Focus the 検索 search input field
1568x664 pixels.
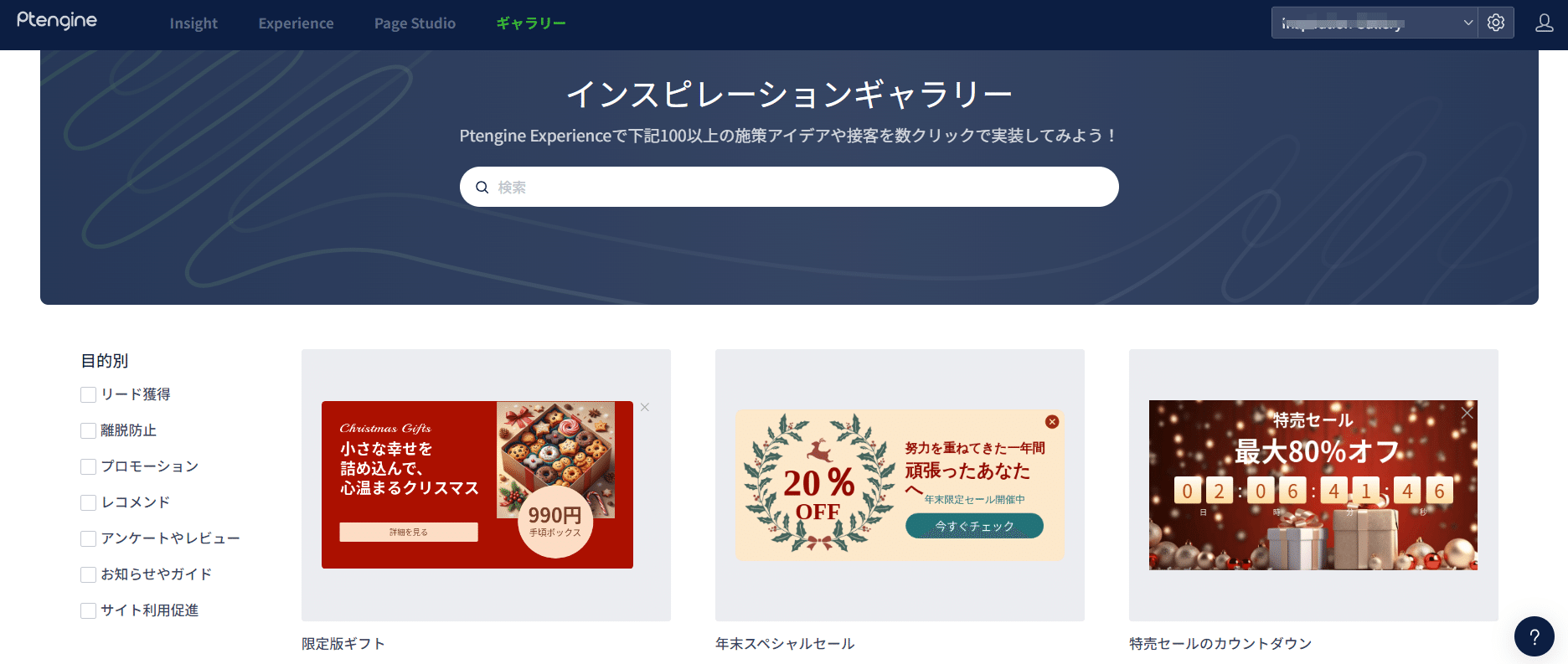point(789,187)
